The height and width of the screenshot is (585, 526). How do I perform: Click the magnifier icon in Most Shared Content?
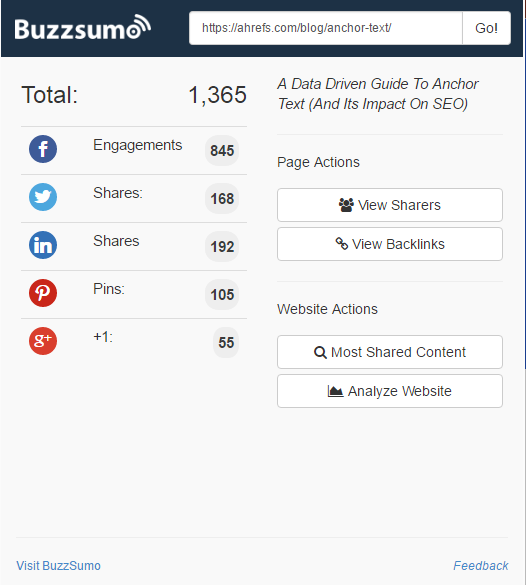coord(320,352)
